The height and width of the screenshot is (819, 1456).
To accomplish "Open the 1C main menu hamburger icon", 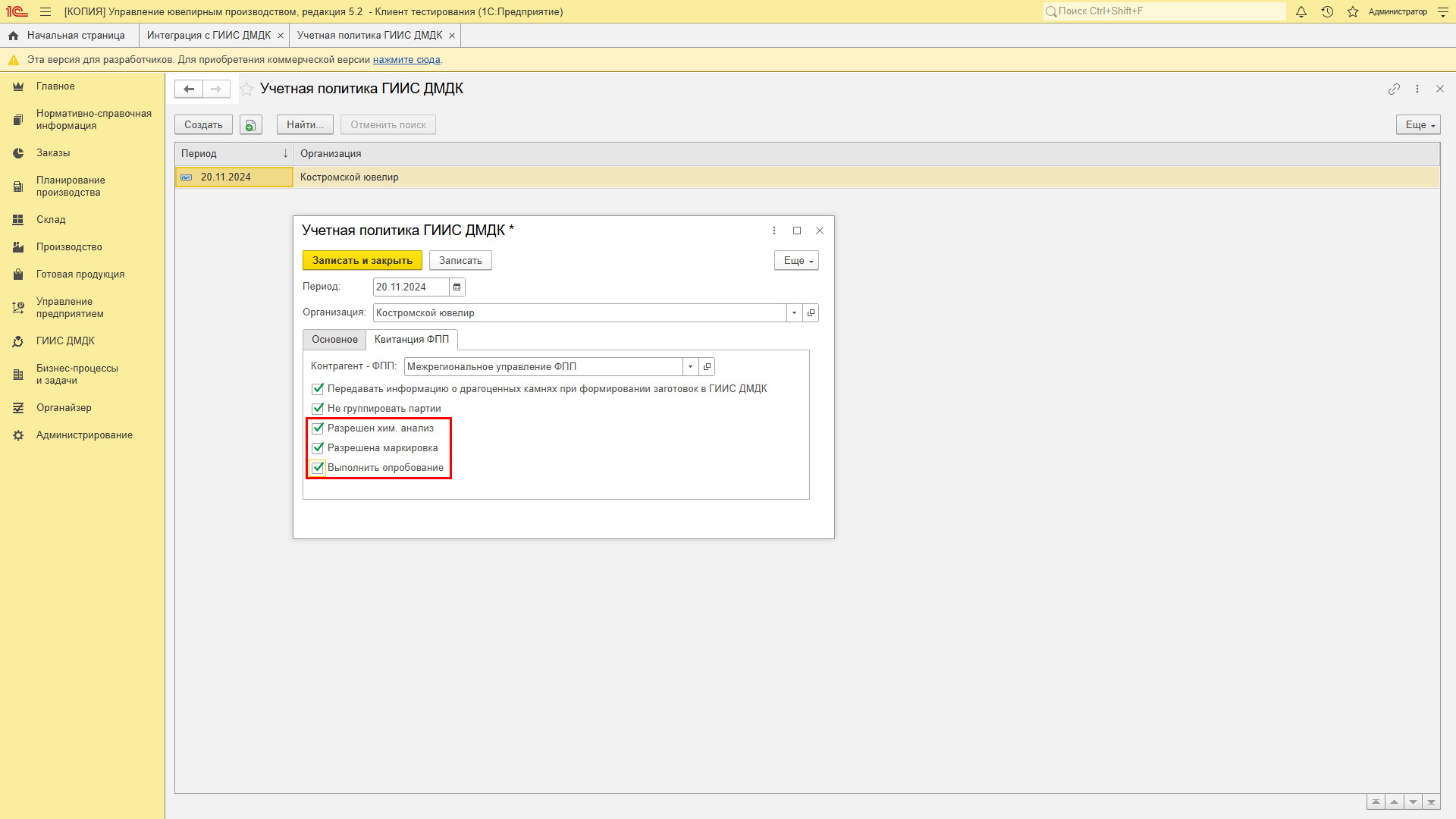I will pyautogui.click(x=45, y=11).
